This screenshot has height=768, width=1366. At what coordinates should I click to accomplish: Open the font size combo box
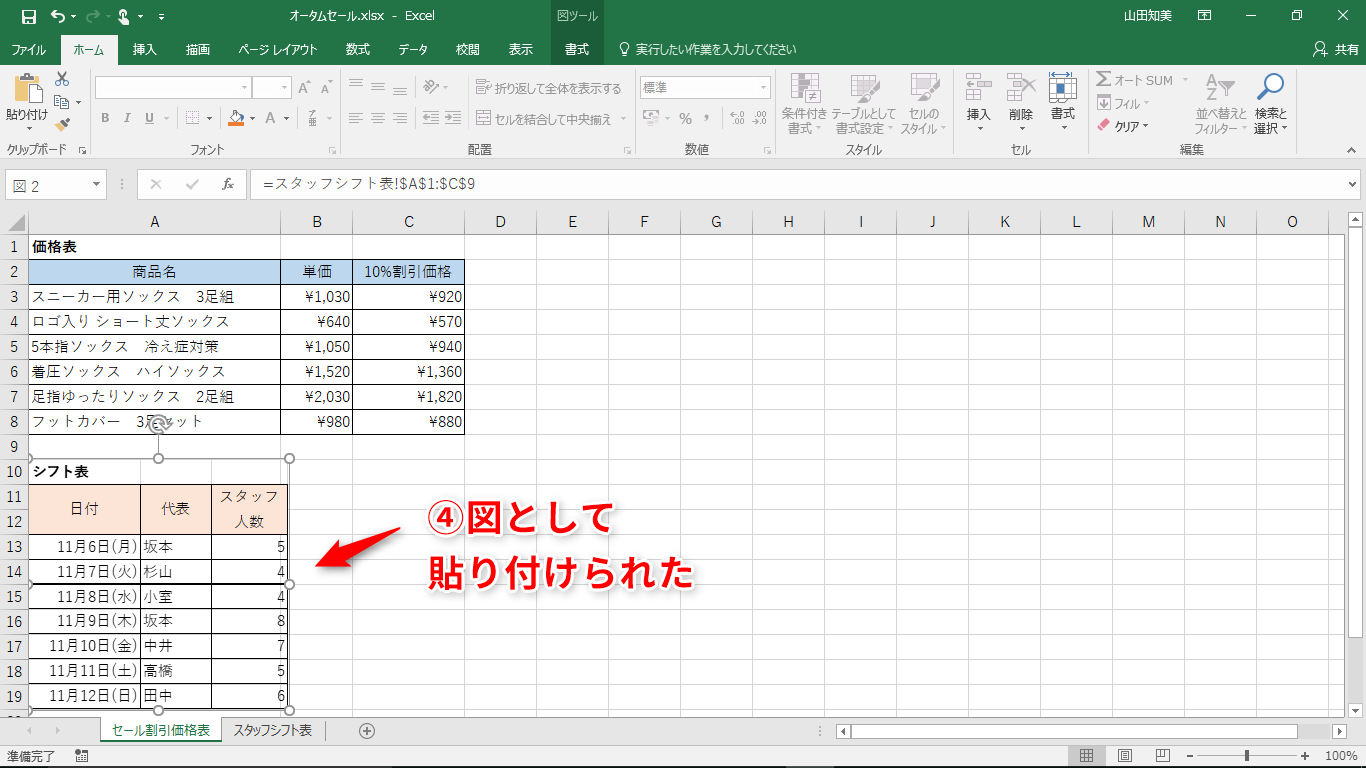271,88
